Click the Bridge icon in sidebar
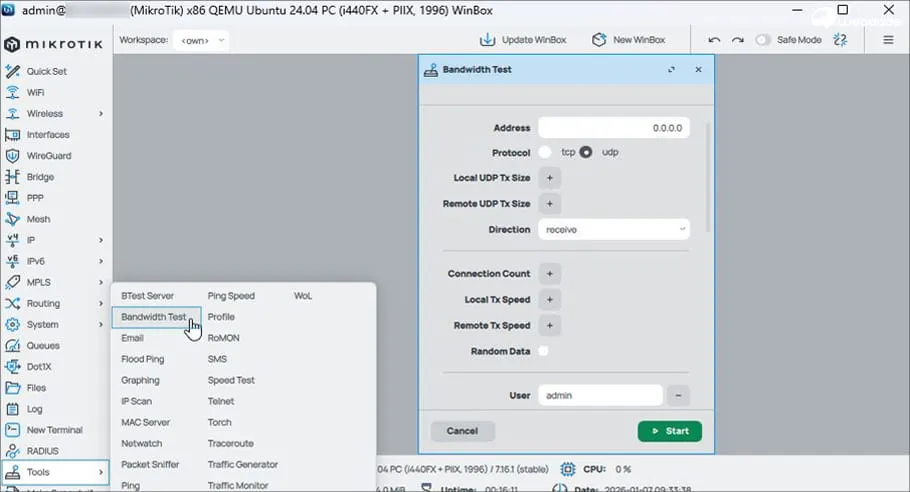The height and width of the screenshot is (492, 910). click(13, 177)
